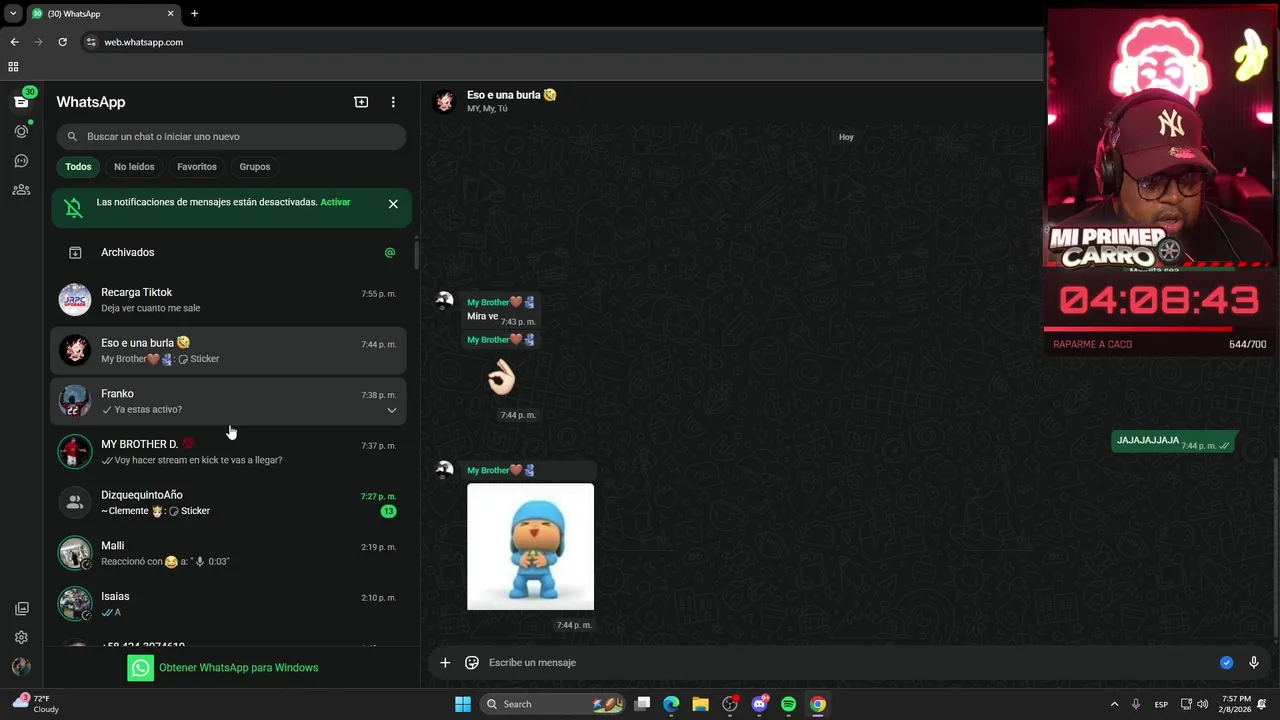This screenshot has width=1280, height=720.
Task: Click the OK hand emoji message
Action: tap(501, 378)
